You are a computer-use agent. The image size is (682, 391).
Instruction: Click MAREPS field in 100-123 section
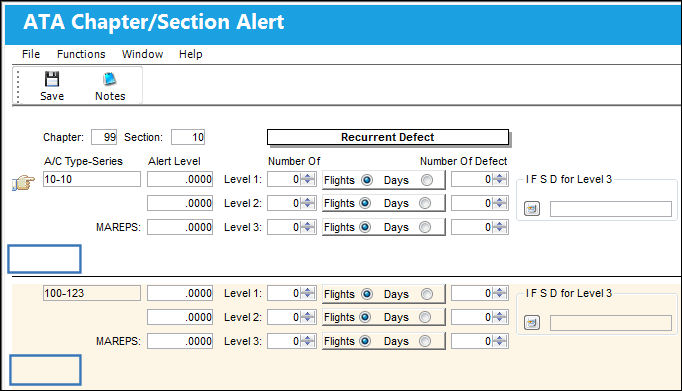(x=180, y=341)
